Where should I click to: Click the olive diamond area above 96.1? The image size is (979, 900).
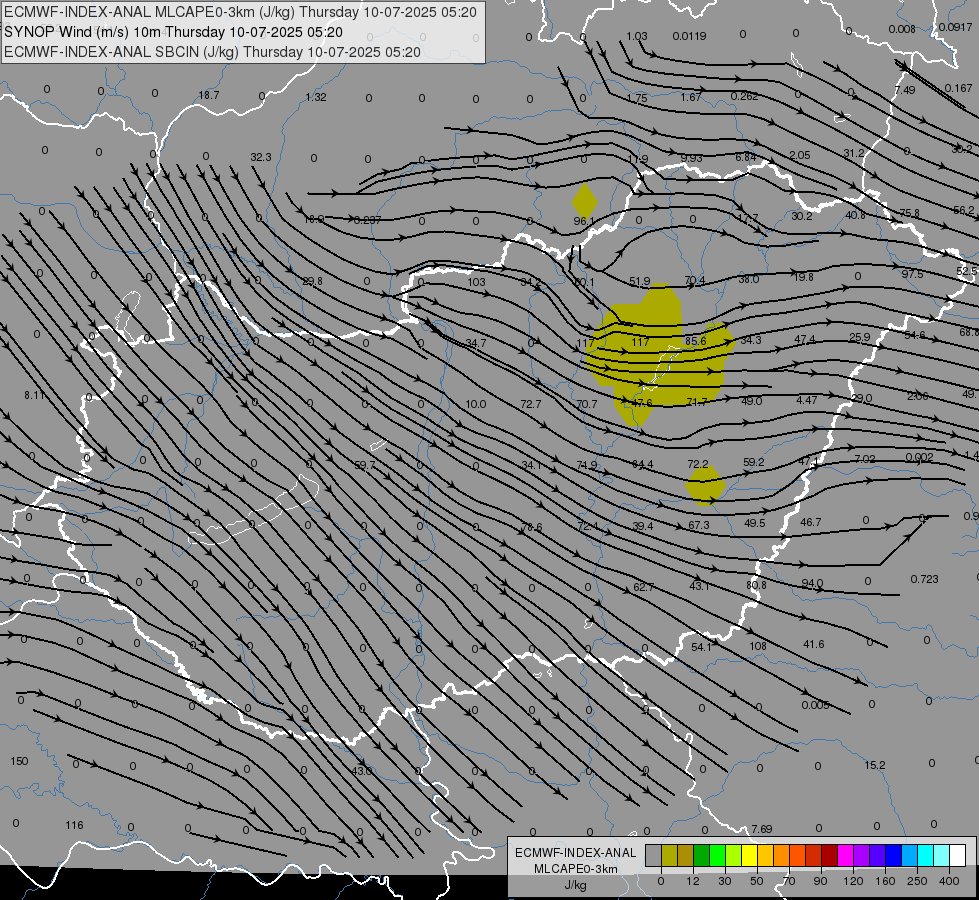pyautogui.click(x=584, y=201)
